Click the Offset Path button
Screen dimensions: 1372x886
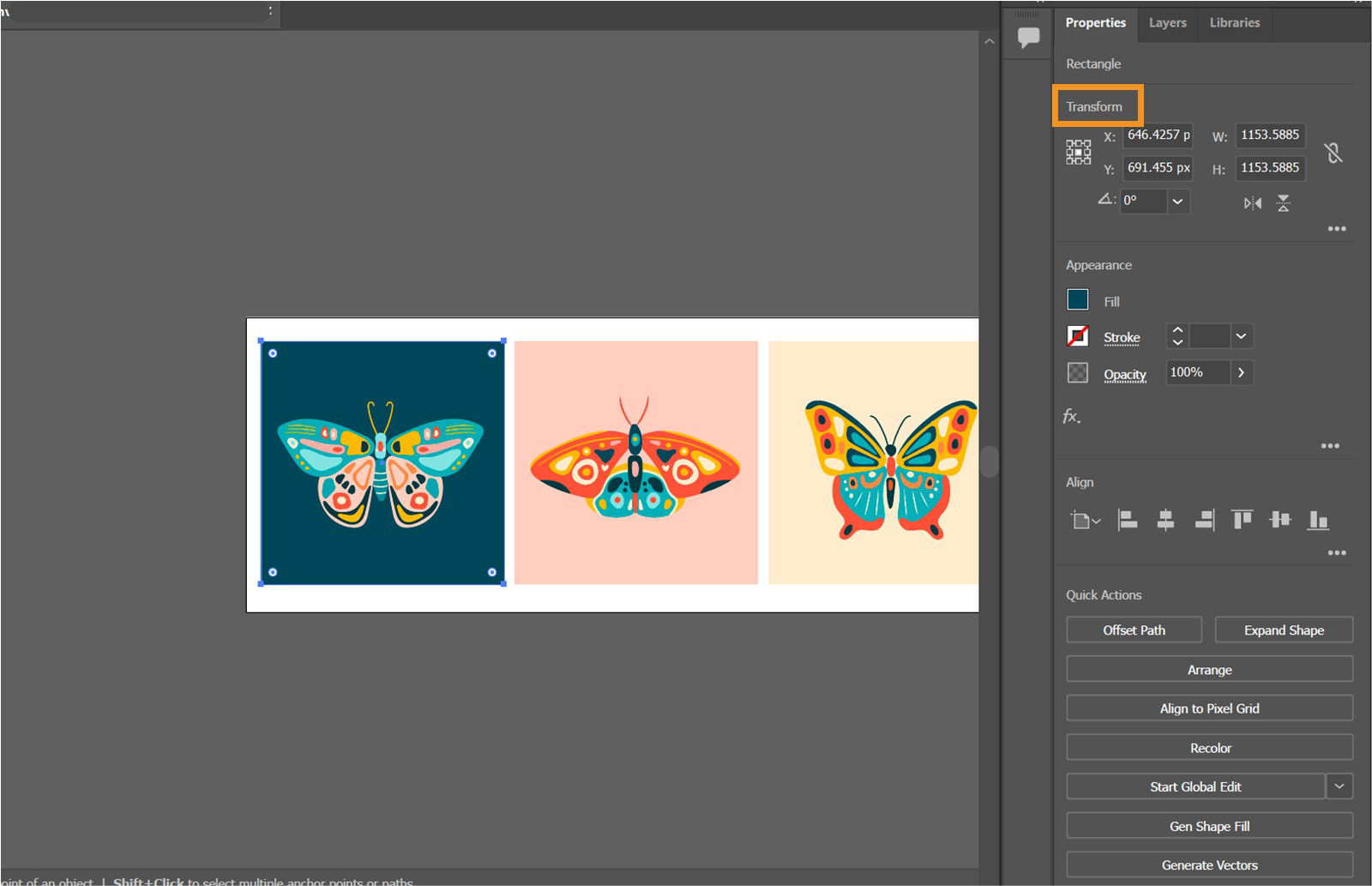[x=1134, y=630]
